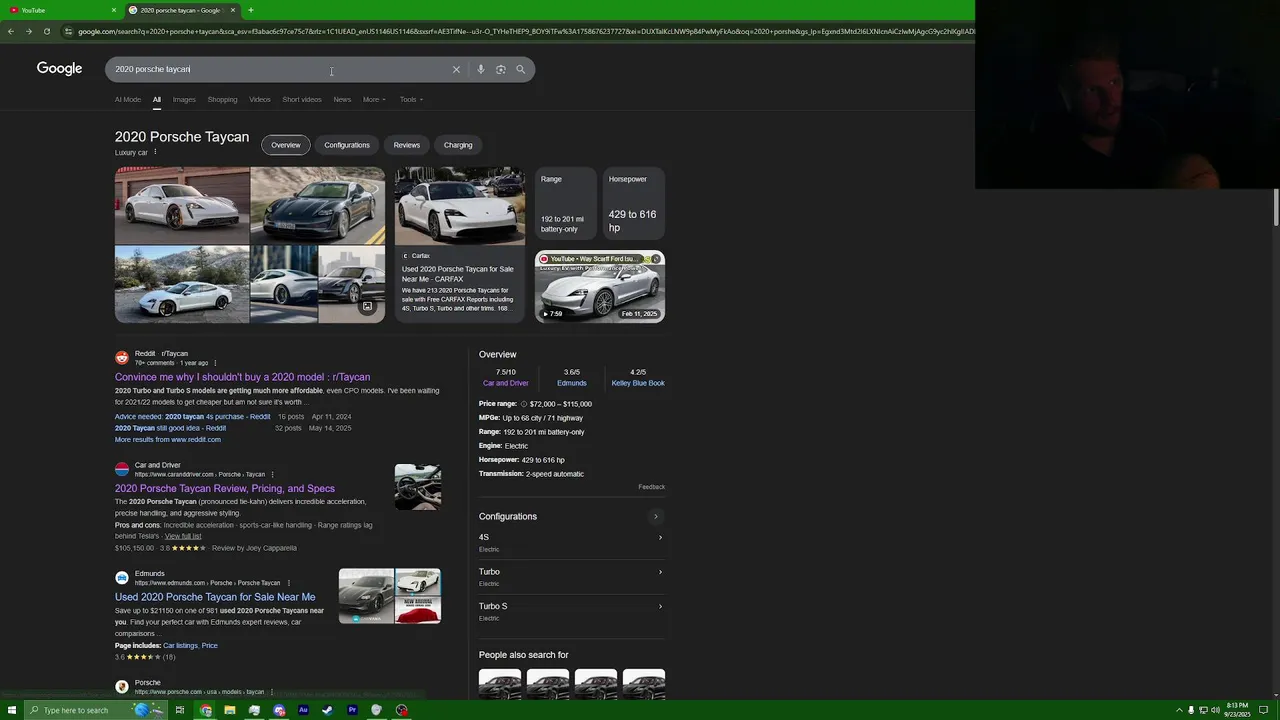
Task: Open the Google logo homepage link
Action: coord(59,68)
